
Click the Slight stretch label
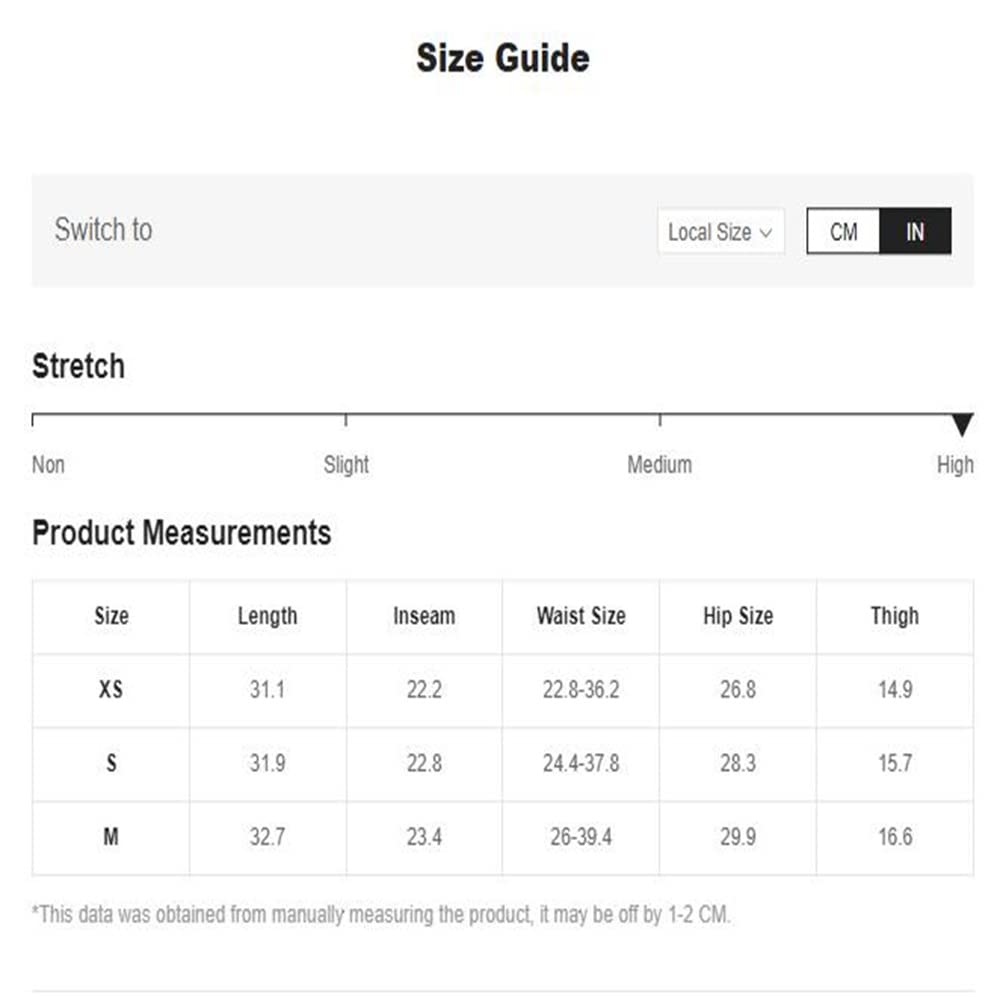346,465
